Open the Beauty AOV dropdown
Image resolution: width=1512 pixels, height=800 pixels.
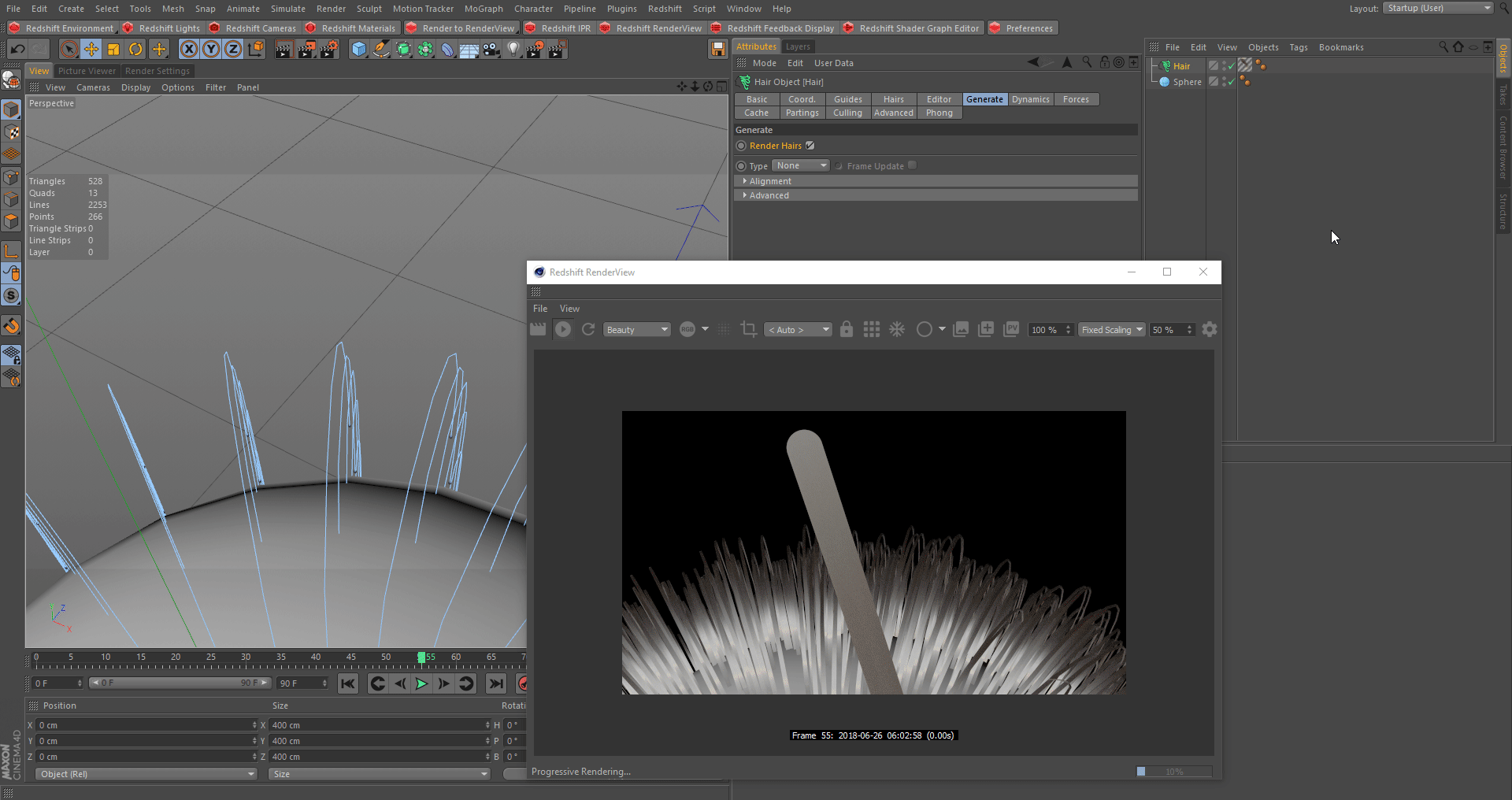pos(636,330)
